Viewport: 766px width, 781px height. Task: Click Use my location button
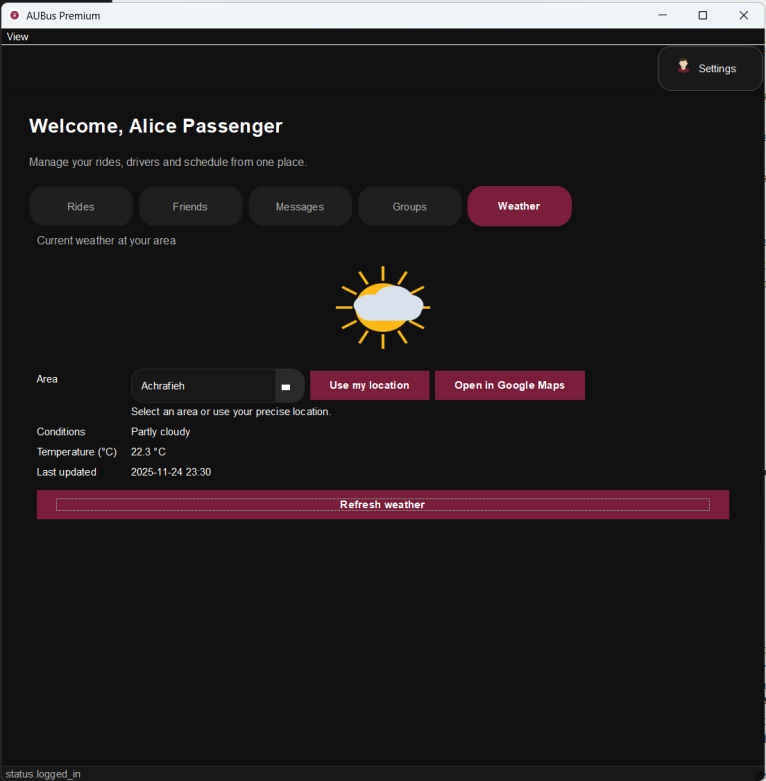point(370,385)
